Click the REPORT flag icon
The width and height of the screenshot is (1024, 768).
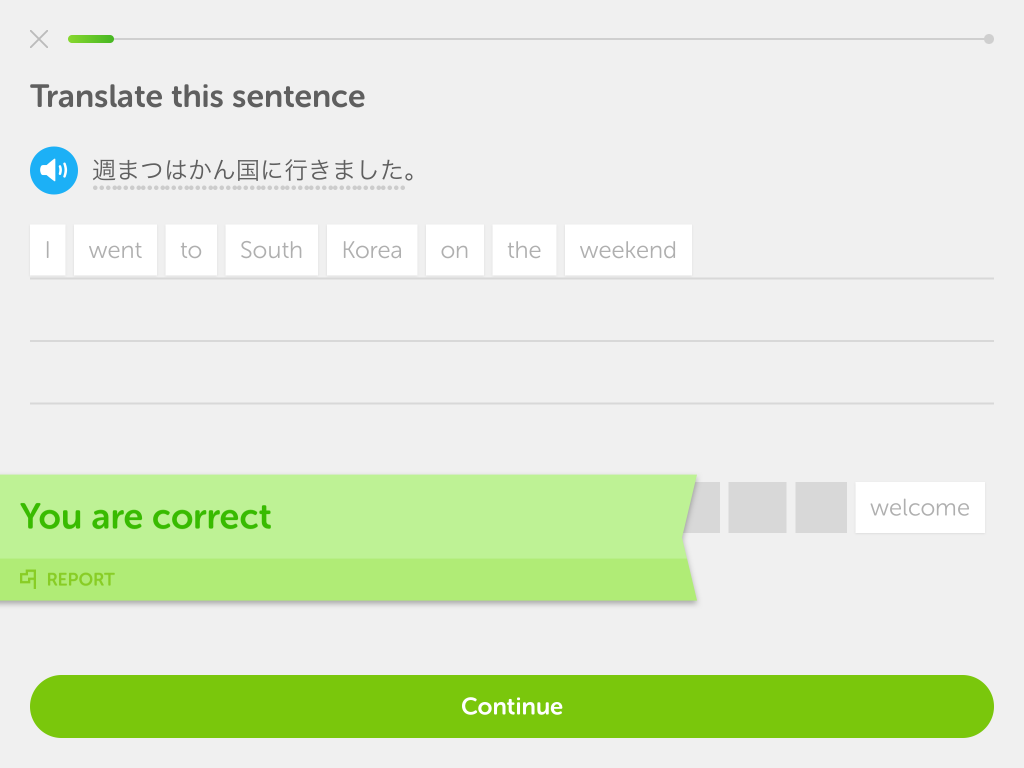click(28, 579)
